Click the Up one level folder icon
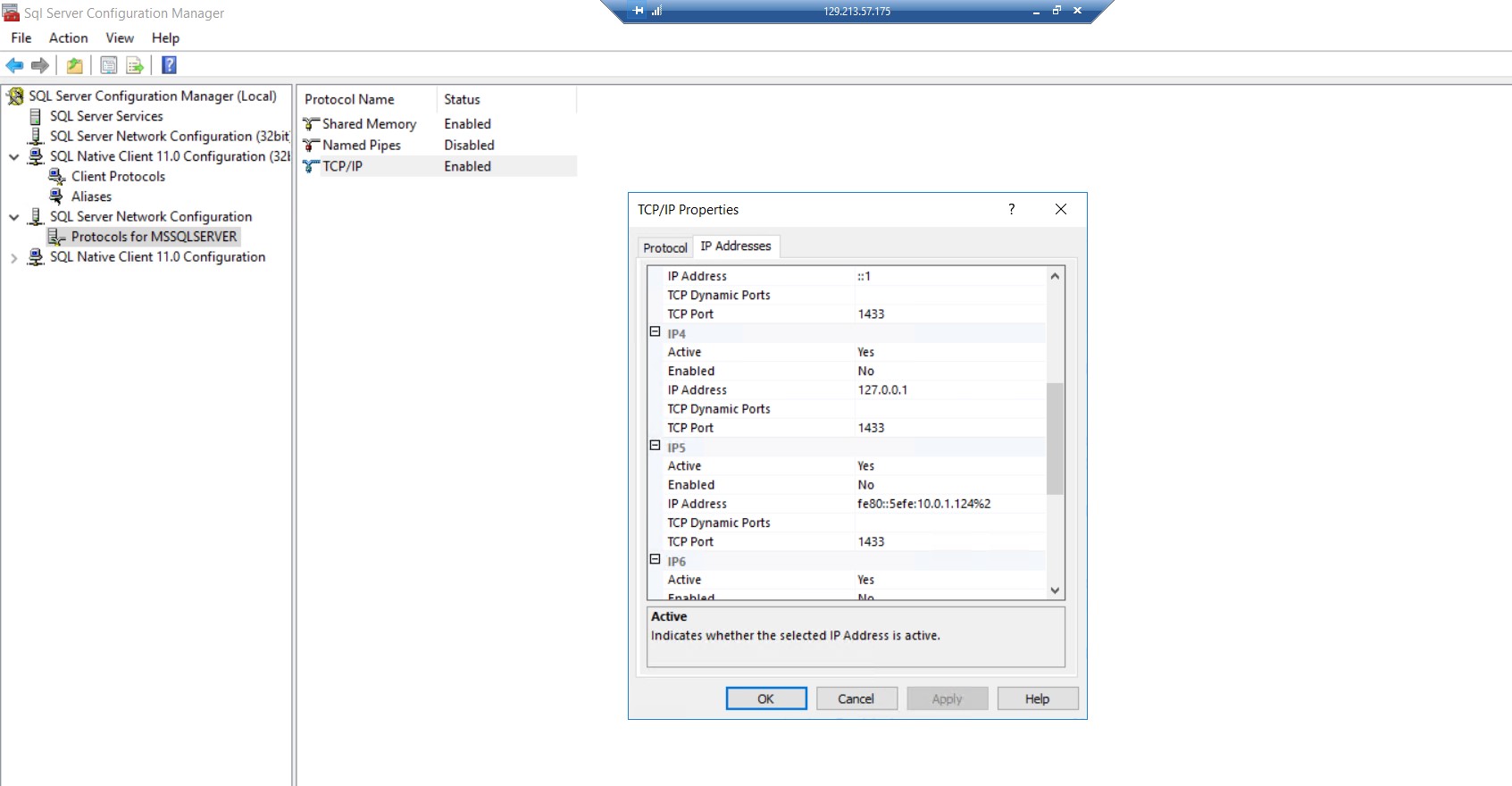 [x=75, y=65]
